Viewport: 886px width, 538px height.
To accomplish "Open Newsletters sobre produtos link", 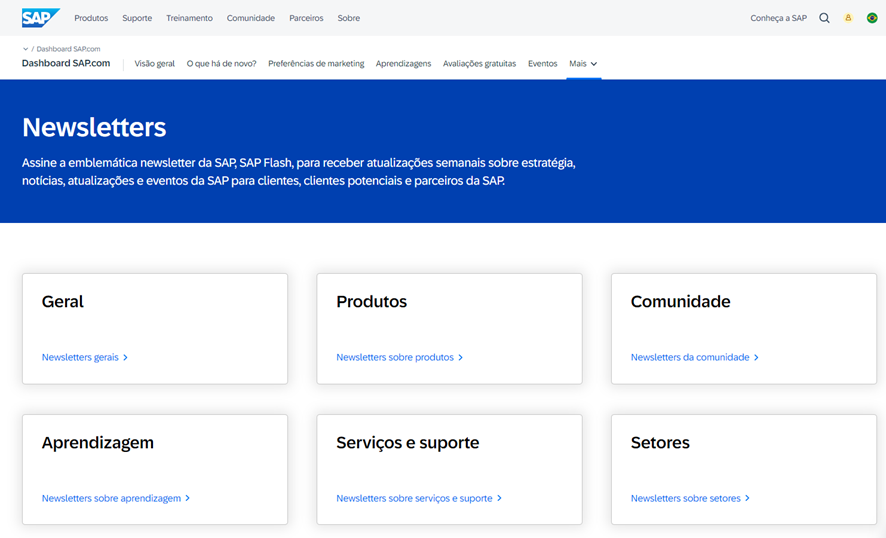I will pyautogui.click(x=399, y=357).
